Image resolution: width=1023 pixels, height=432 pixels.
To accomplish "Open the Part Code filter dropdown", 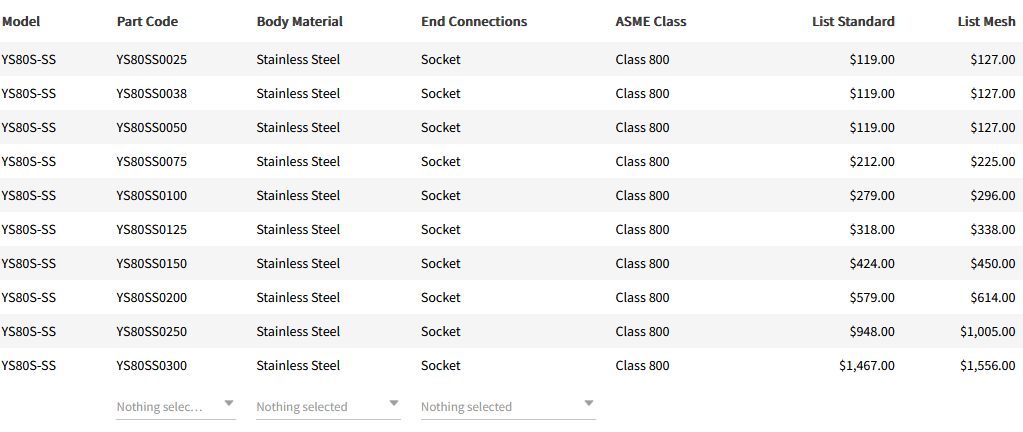I will [x=175, y=407].
